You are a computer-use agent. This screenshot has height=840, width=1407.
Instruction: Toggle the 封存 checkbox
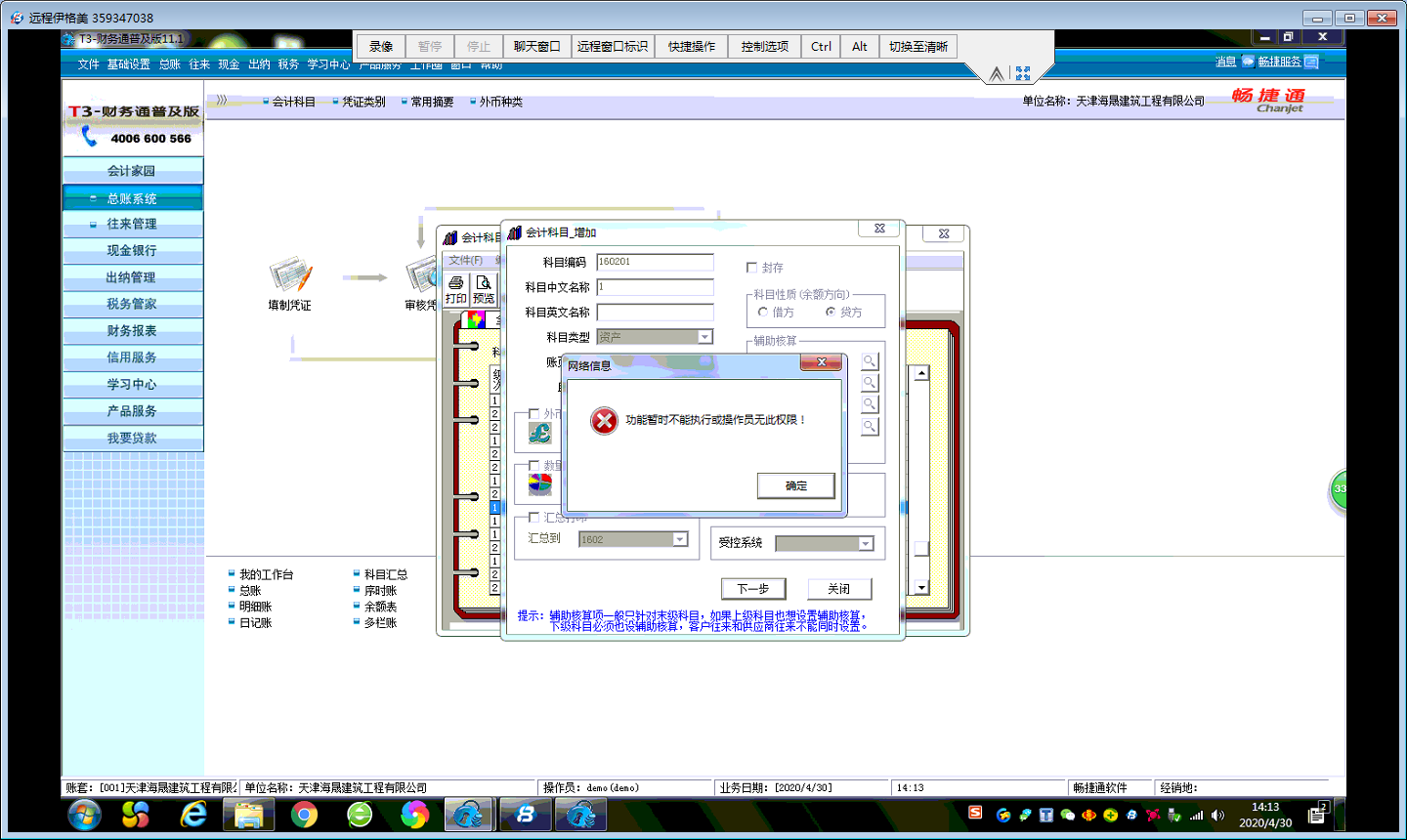point(751,267)
